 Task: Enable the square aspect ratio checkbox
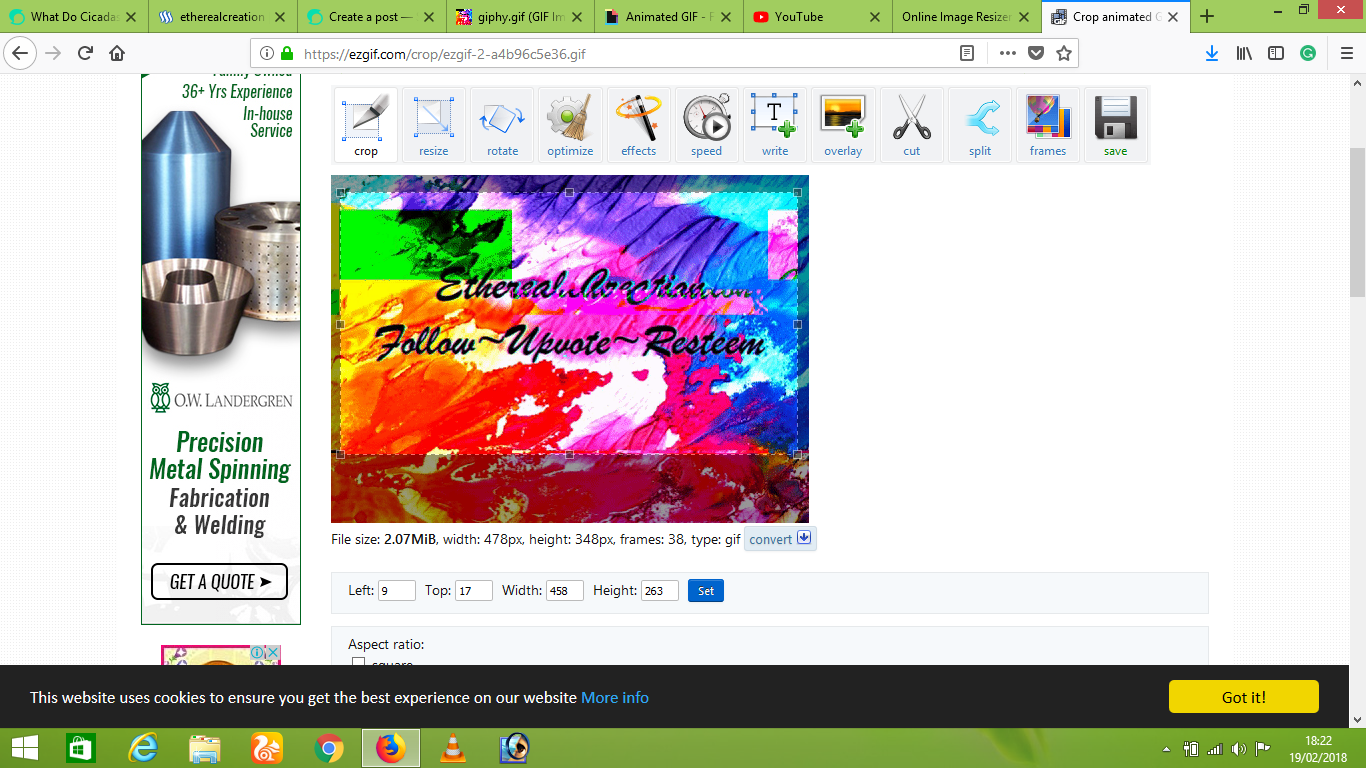(x=358, y=663)
